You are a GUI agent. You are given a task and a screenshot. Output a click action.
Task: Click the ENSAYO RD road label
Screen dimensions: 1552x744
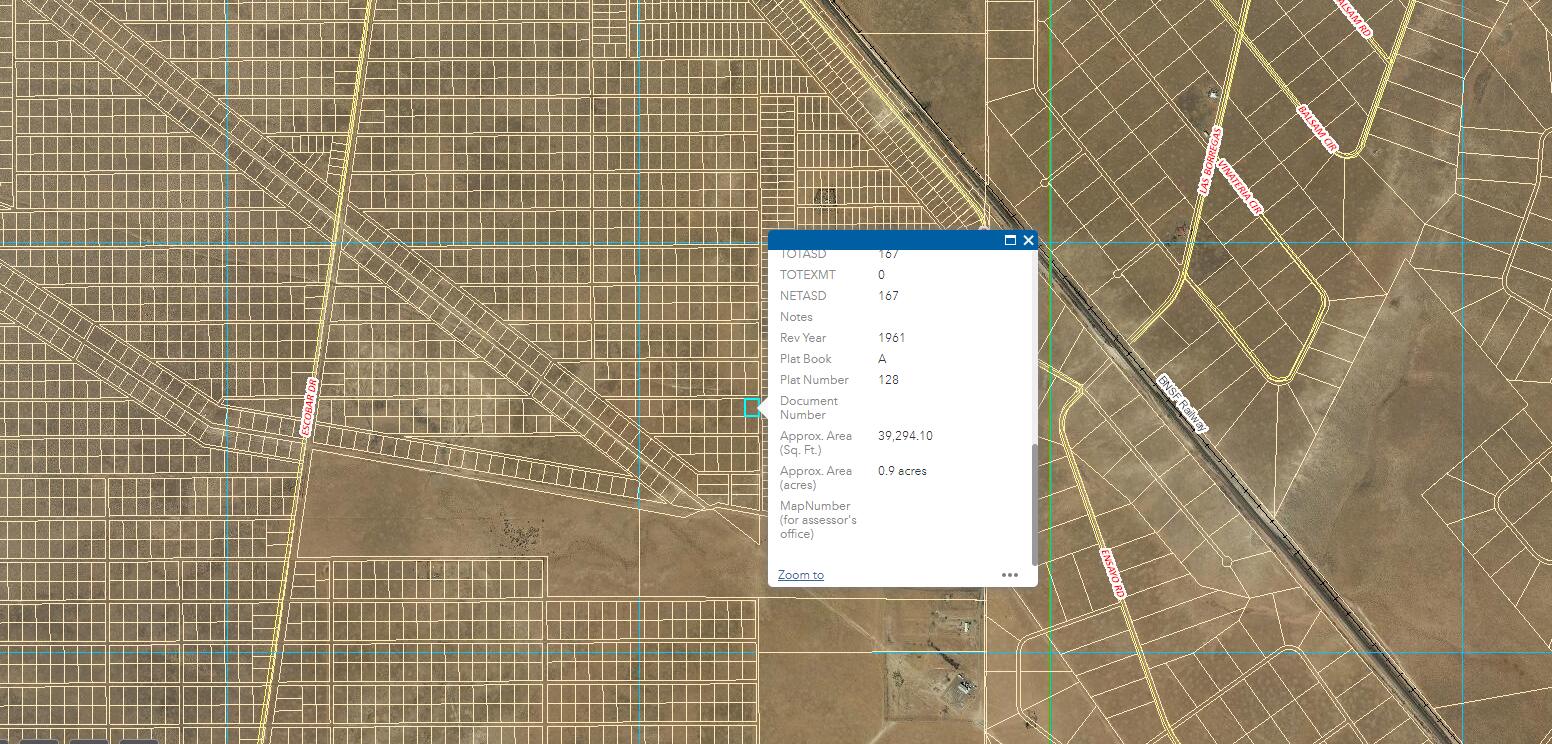coord(1112,573)
